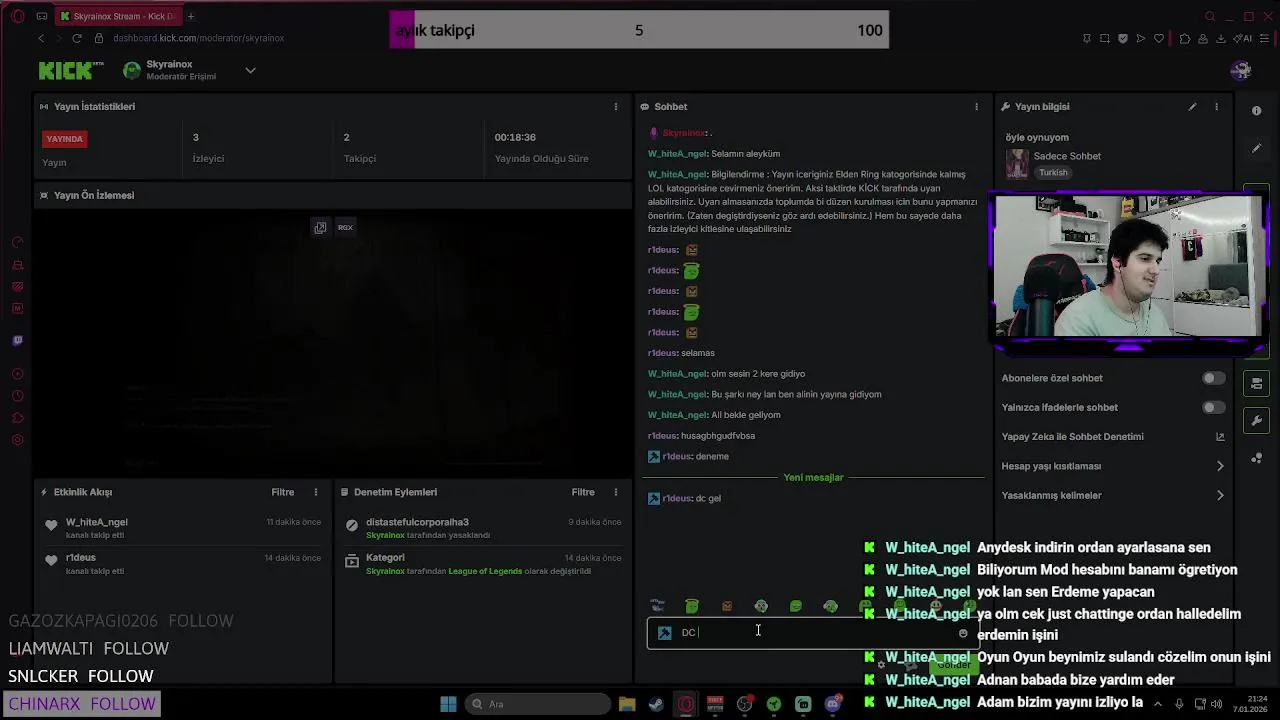
Task: Open browser downloads icon
Action: pyautogui.click(x=1220, y=38)
